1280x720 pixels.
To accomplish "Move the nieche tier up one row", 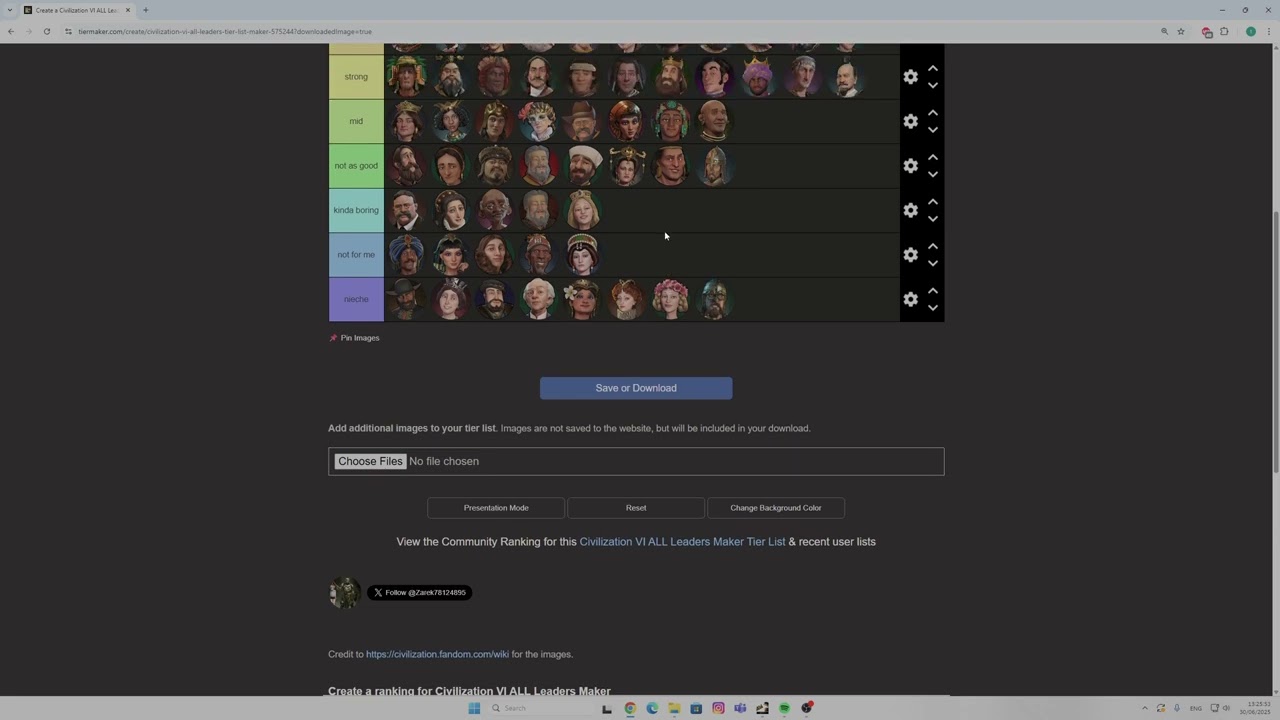I will (932, 291).
